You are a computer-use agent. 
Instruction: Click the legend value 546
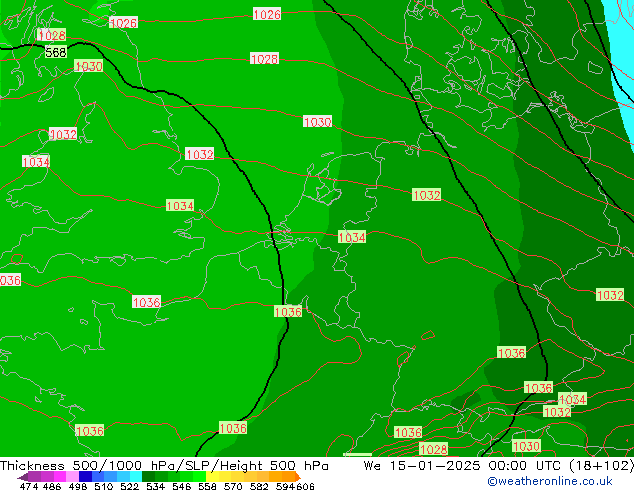point(181,486)
